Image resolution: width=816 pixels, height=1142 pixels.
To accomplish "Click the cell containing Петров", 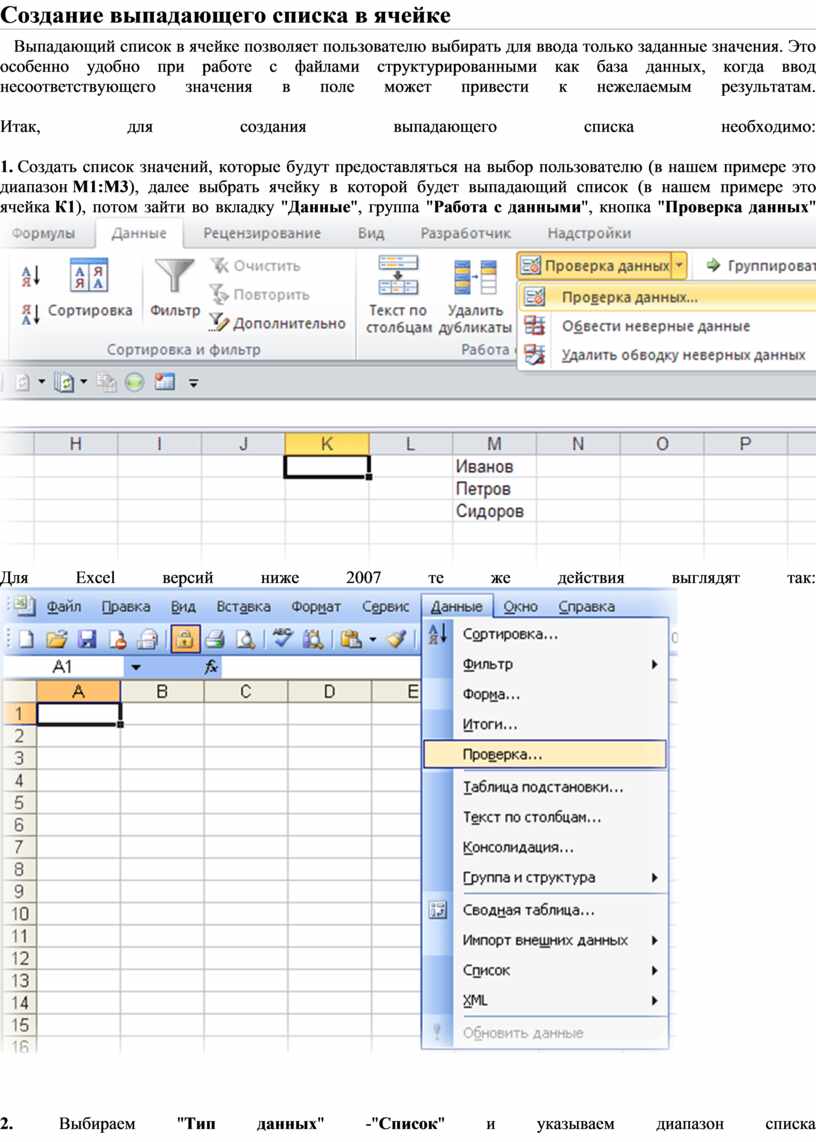I will pos(495,489).
